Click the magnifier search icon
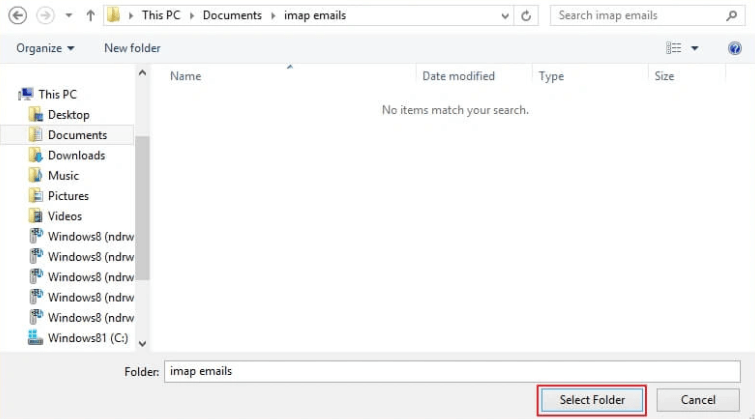Viewport: 755px width, 419px height. (731, 15)
